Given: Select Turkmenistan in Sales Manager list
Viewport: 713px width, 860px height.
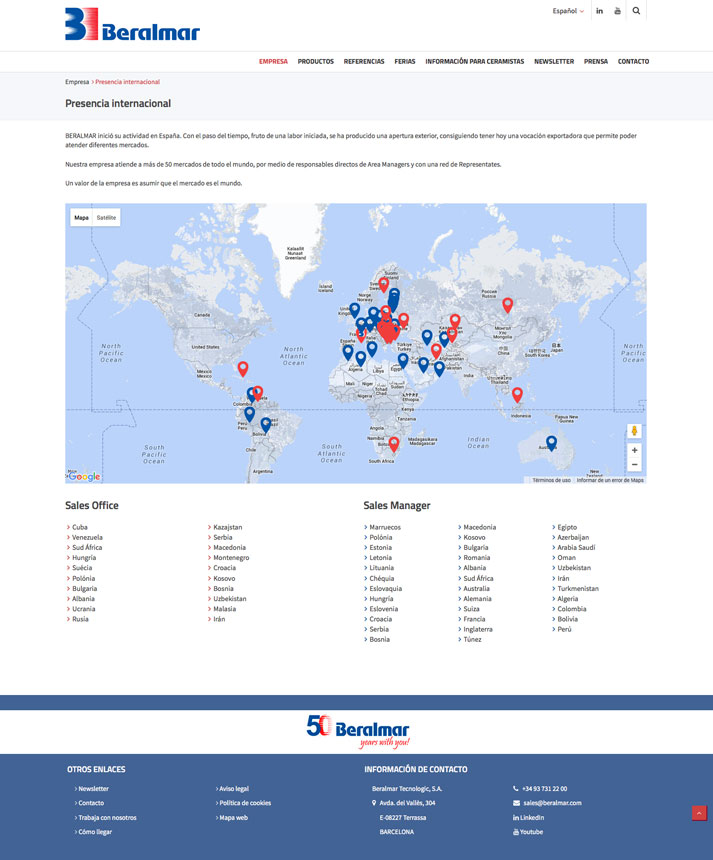Looking at the screenshot, I should 578,589.
